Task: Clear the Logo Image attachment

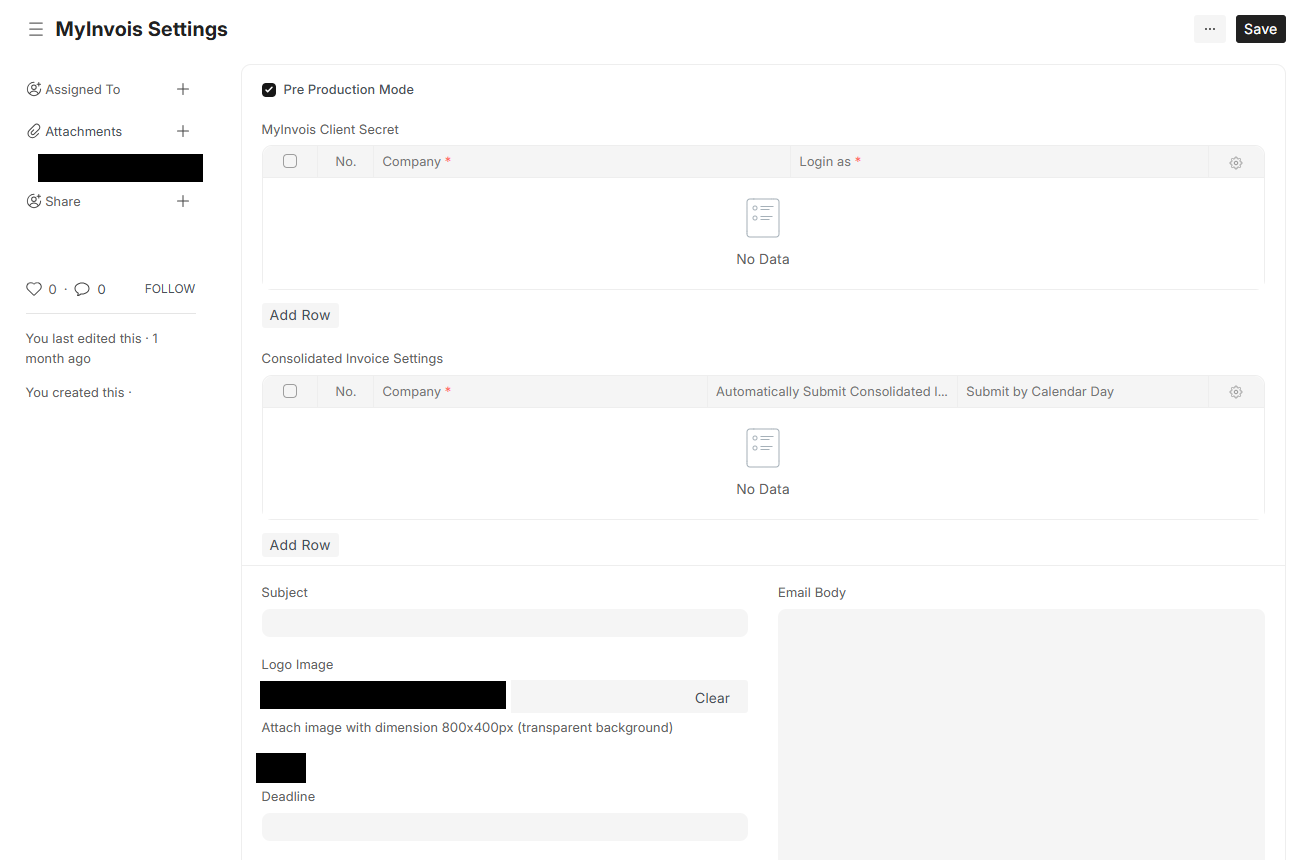Action: point(712,698)
